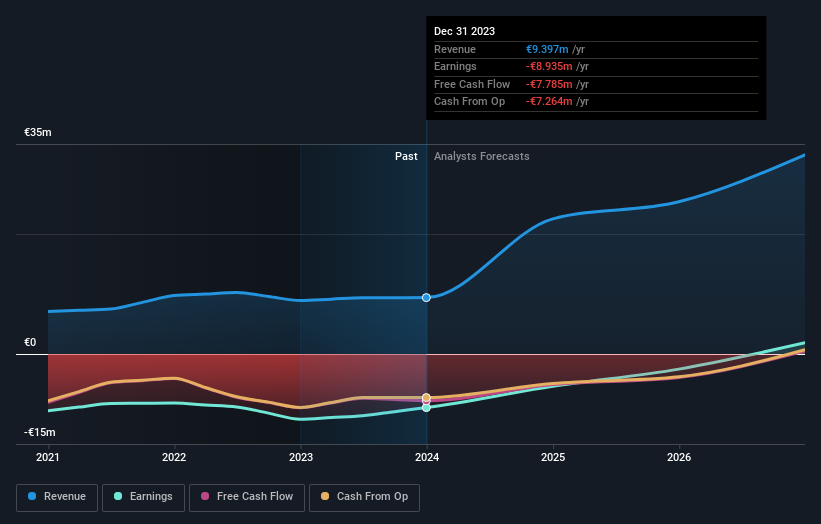Click the Revenue row label in tooltip
The height and width of the screenshot is (524, 821).
pyautogui.click(x=454, y=49)
